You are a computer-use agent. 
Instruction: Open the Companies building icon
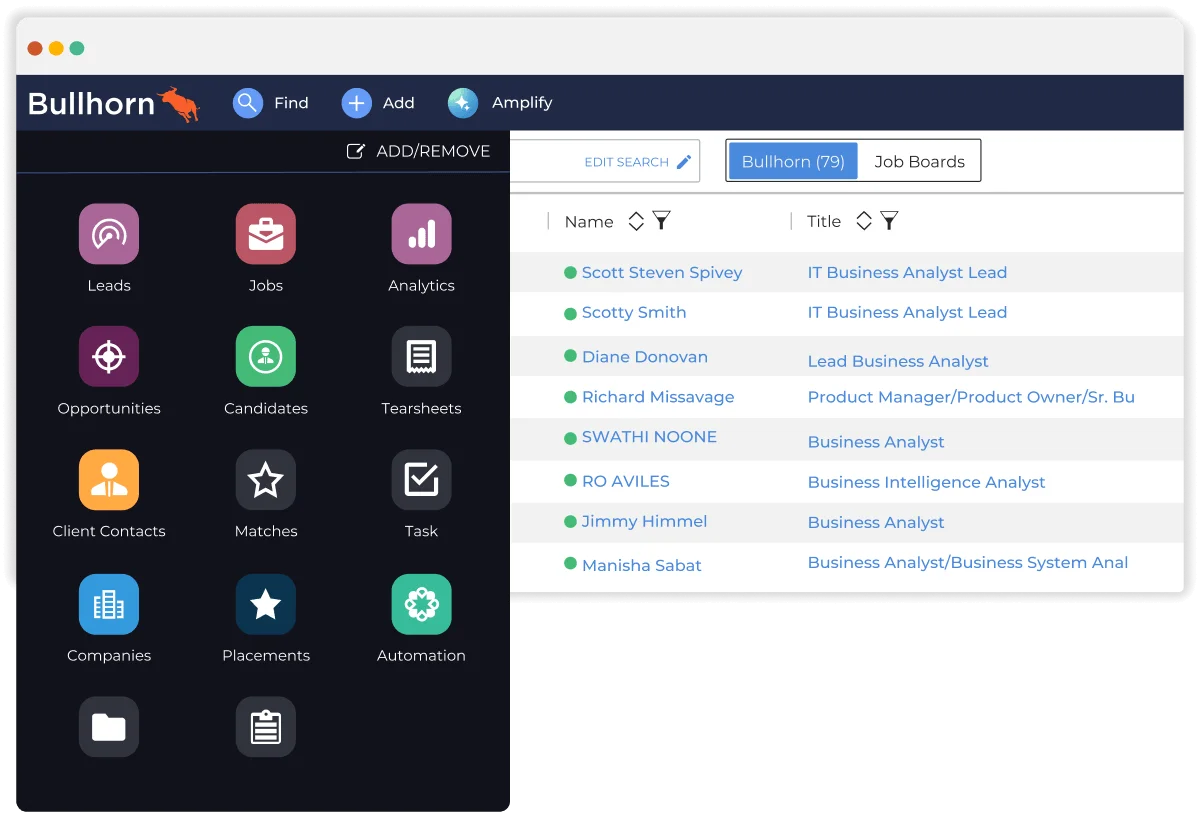(x=109, y=604)
